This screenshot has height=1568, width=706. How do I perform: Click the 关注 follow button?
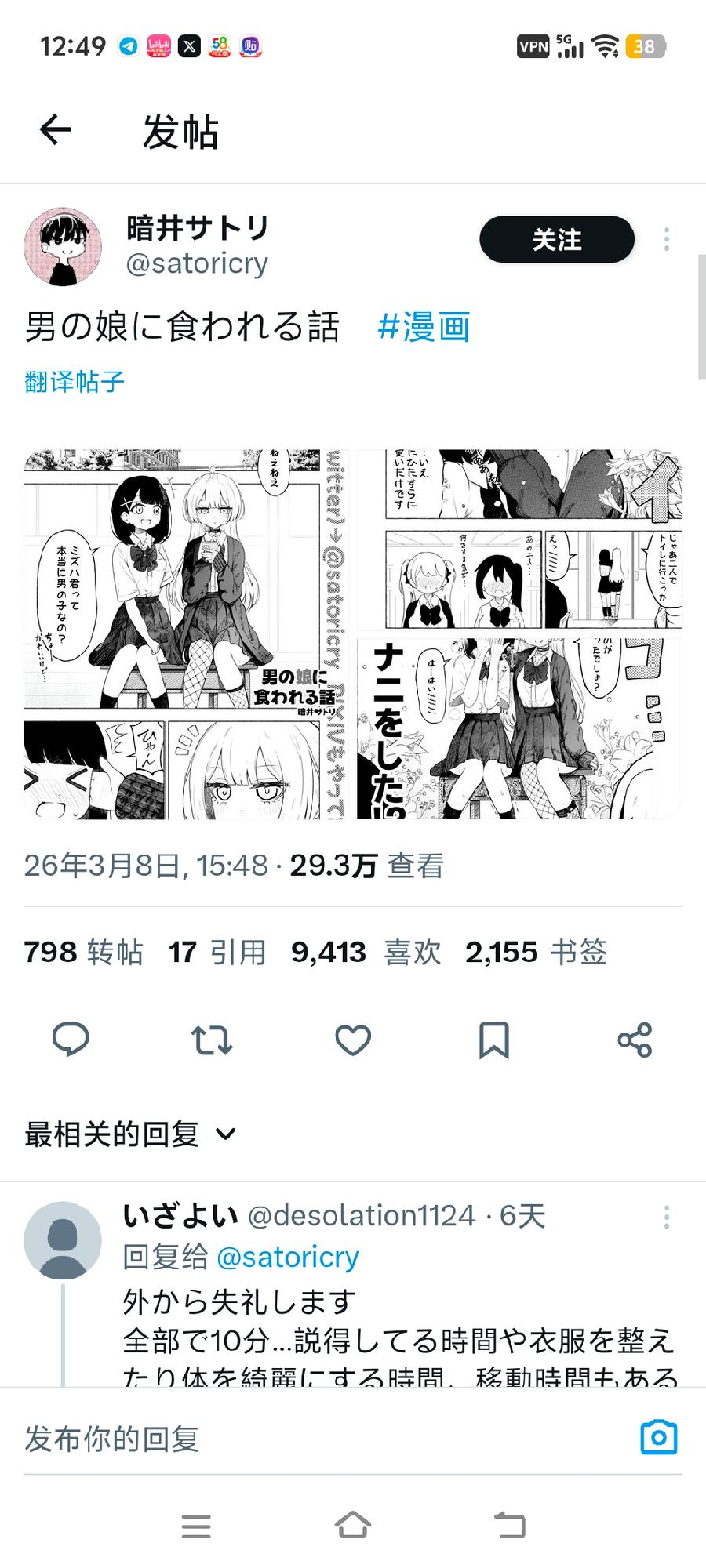(x=557, y=239)
